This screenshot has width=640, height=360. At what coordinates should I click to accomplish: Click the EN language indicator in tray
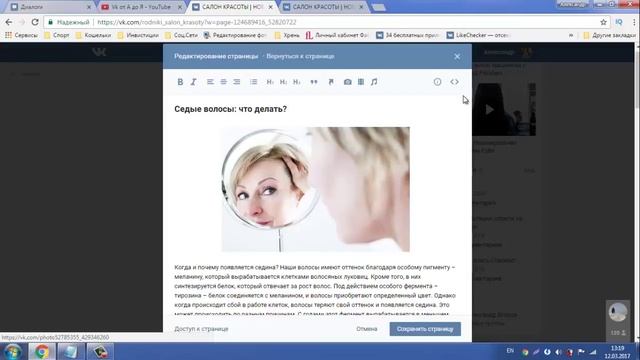coord(510,351)
